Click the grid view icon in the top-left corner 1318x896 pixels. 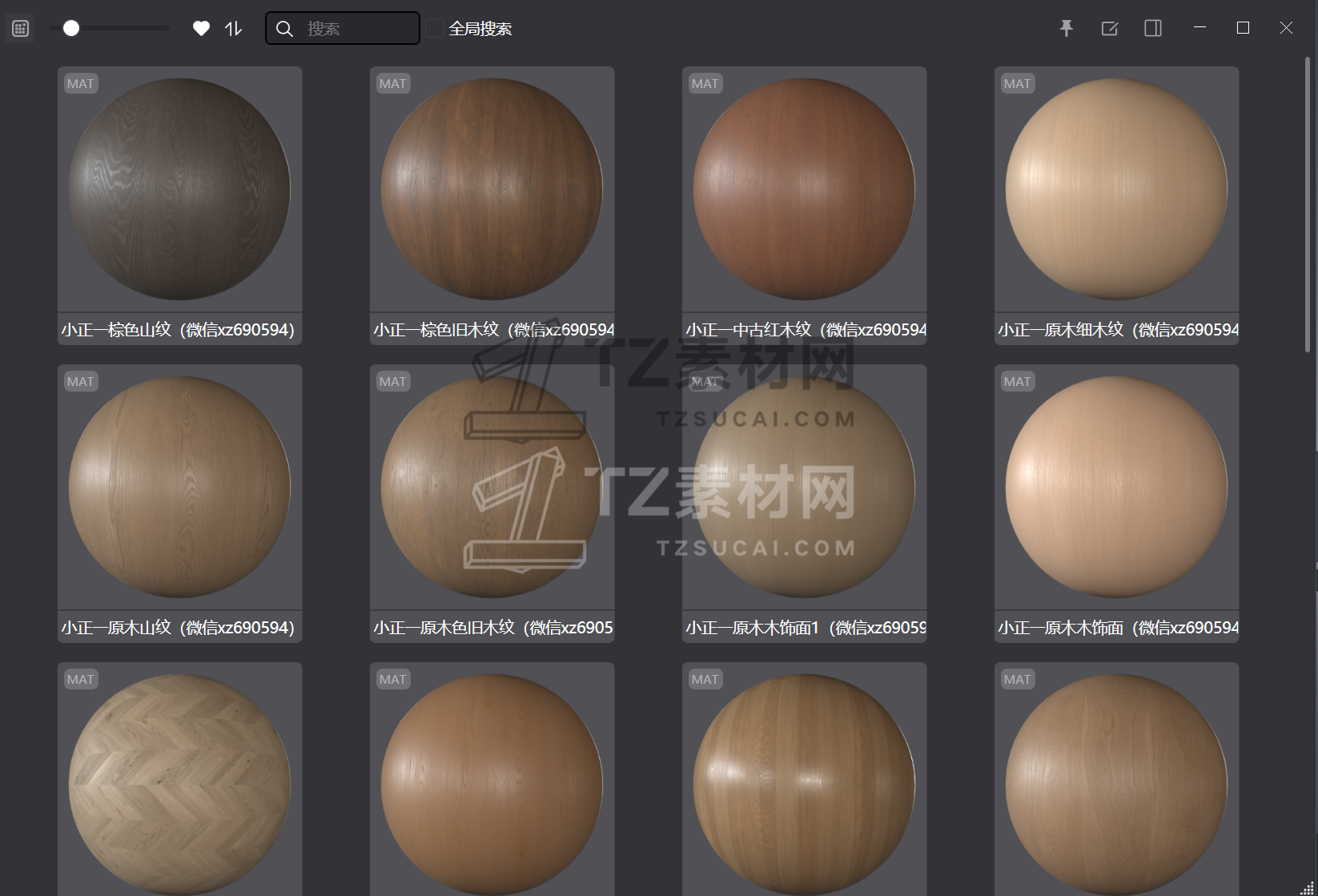(20, 29)
